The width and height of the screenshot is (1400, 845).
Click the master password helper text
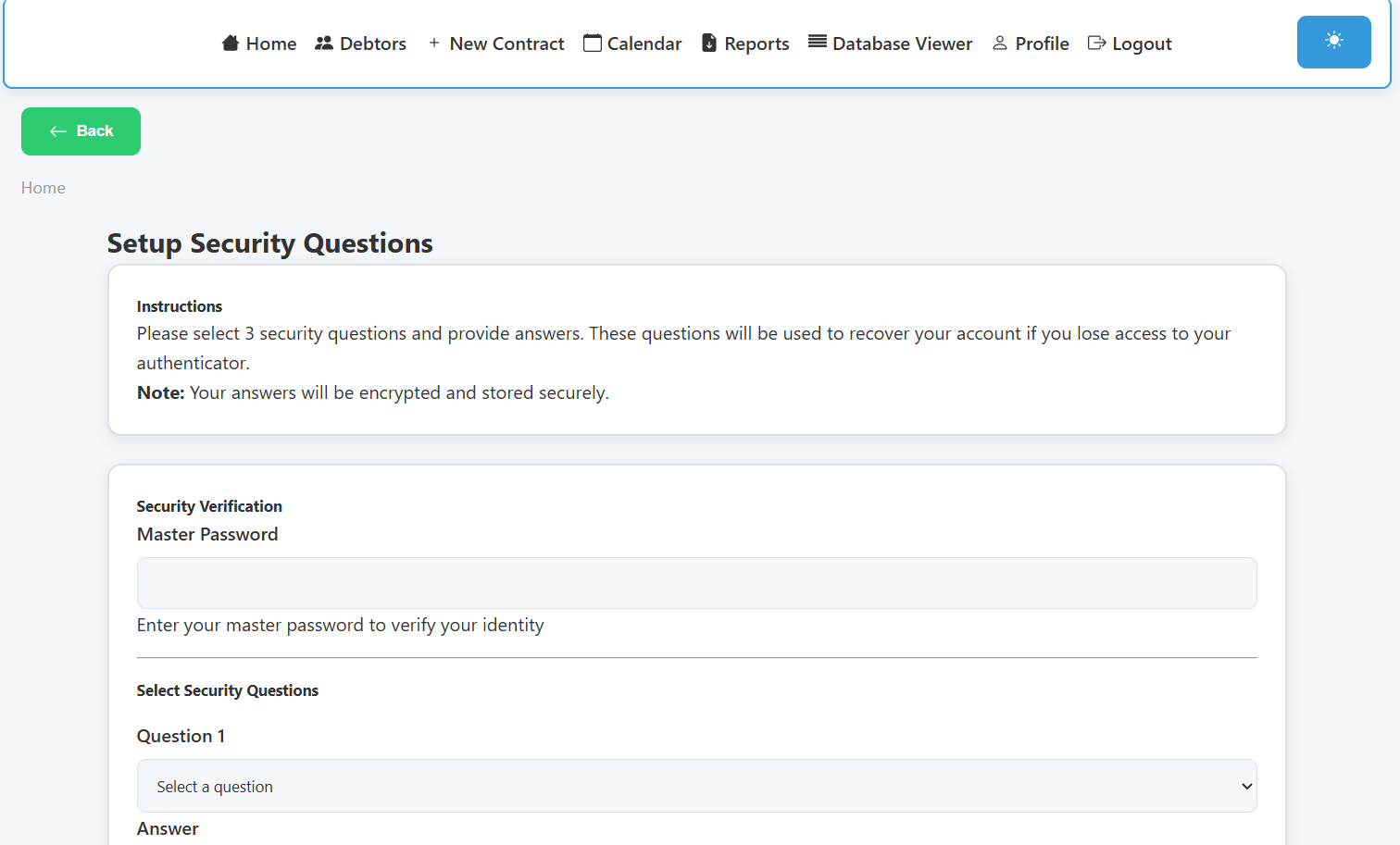click(x=340, y=625)
